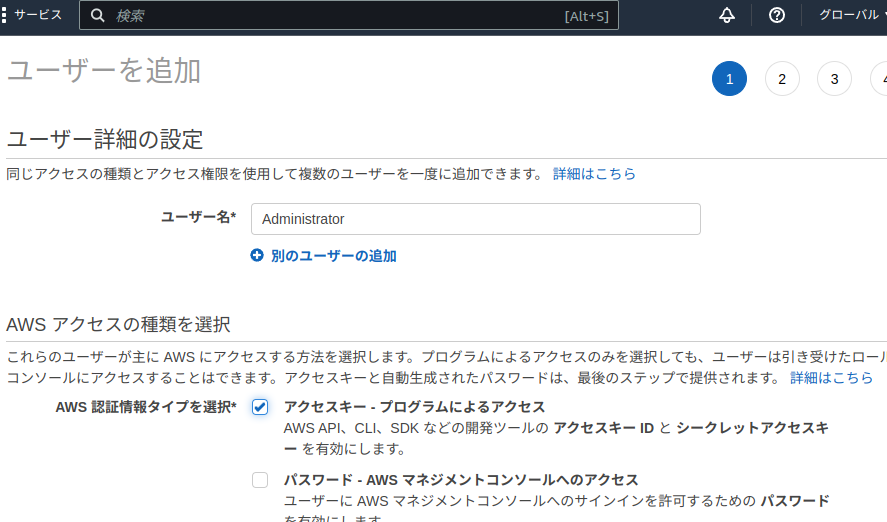
Task: Uncheck アクセスキー - プログラムによるアクセス checkbox
Action: [x=260, y=407]
